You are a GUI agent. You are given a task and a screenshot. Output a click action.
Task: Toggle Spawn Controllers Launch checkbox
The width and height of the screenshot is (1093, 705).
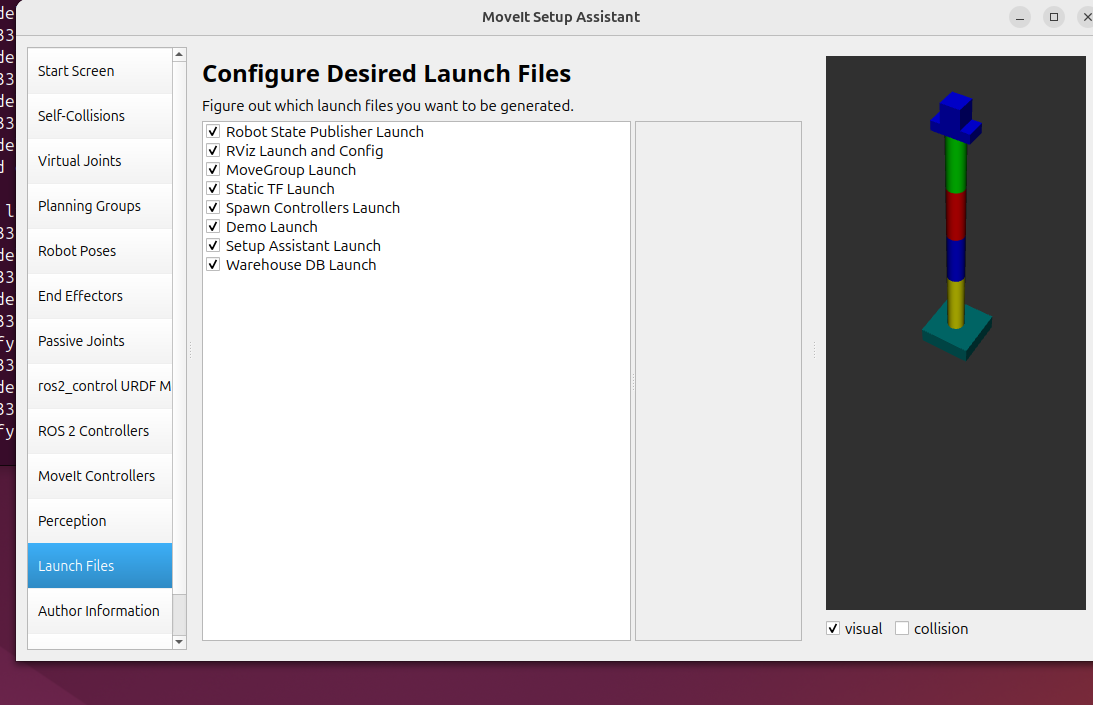(213, 208)
